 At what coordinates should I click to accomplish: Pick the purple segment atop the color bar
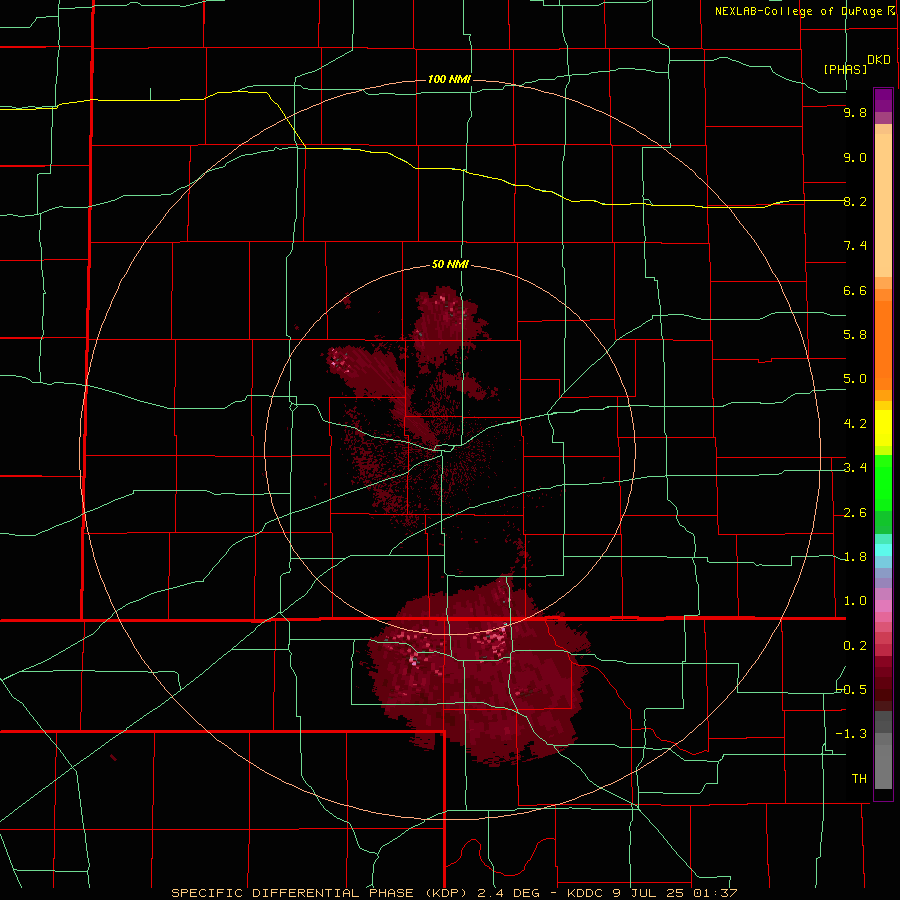click(883, 100)
